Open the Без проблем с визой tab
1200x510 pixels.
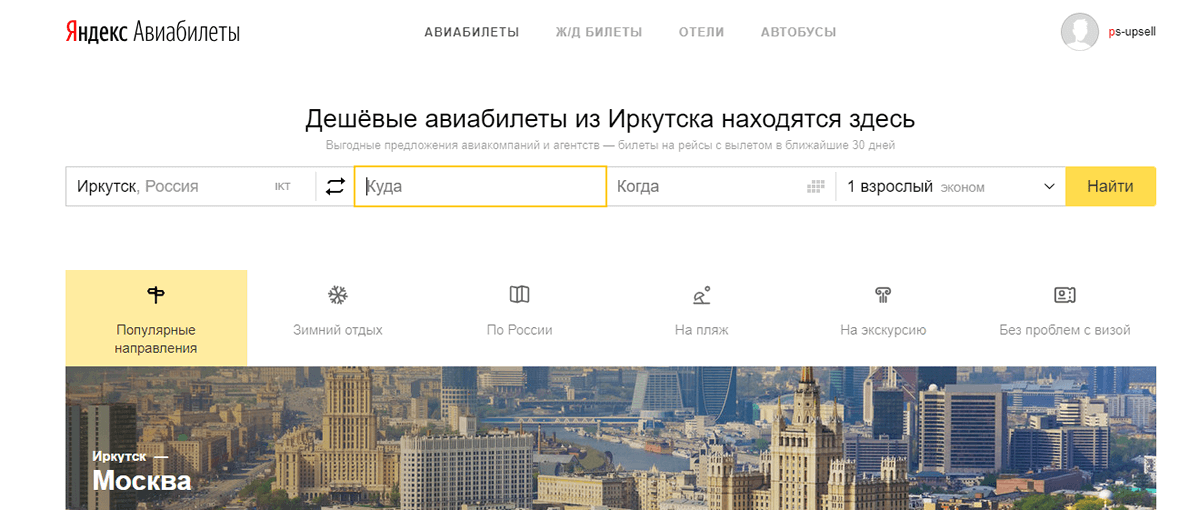coord(1065,318)
